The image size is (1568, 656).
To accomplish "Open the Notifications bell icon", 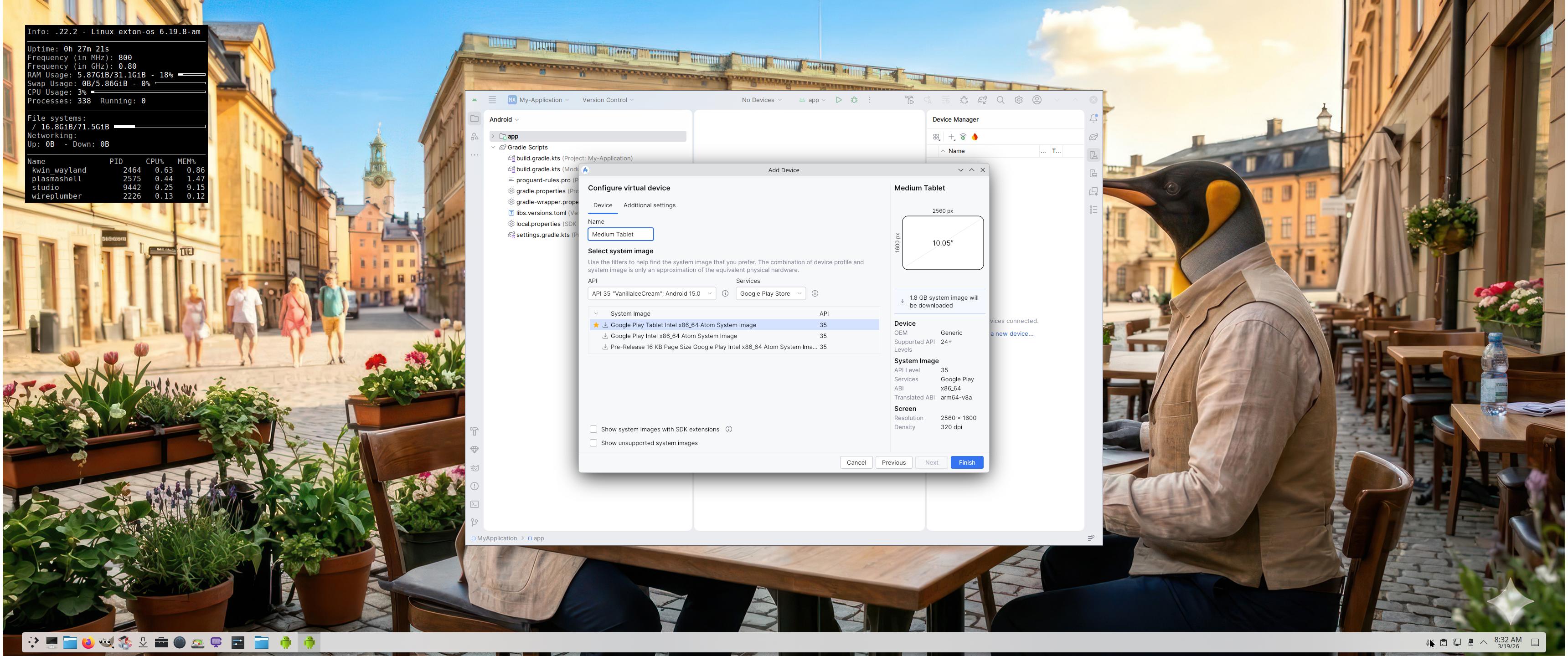I will [1093, 118].
